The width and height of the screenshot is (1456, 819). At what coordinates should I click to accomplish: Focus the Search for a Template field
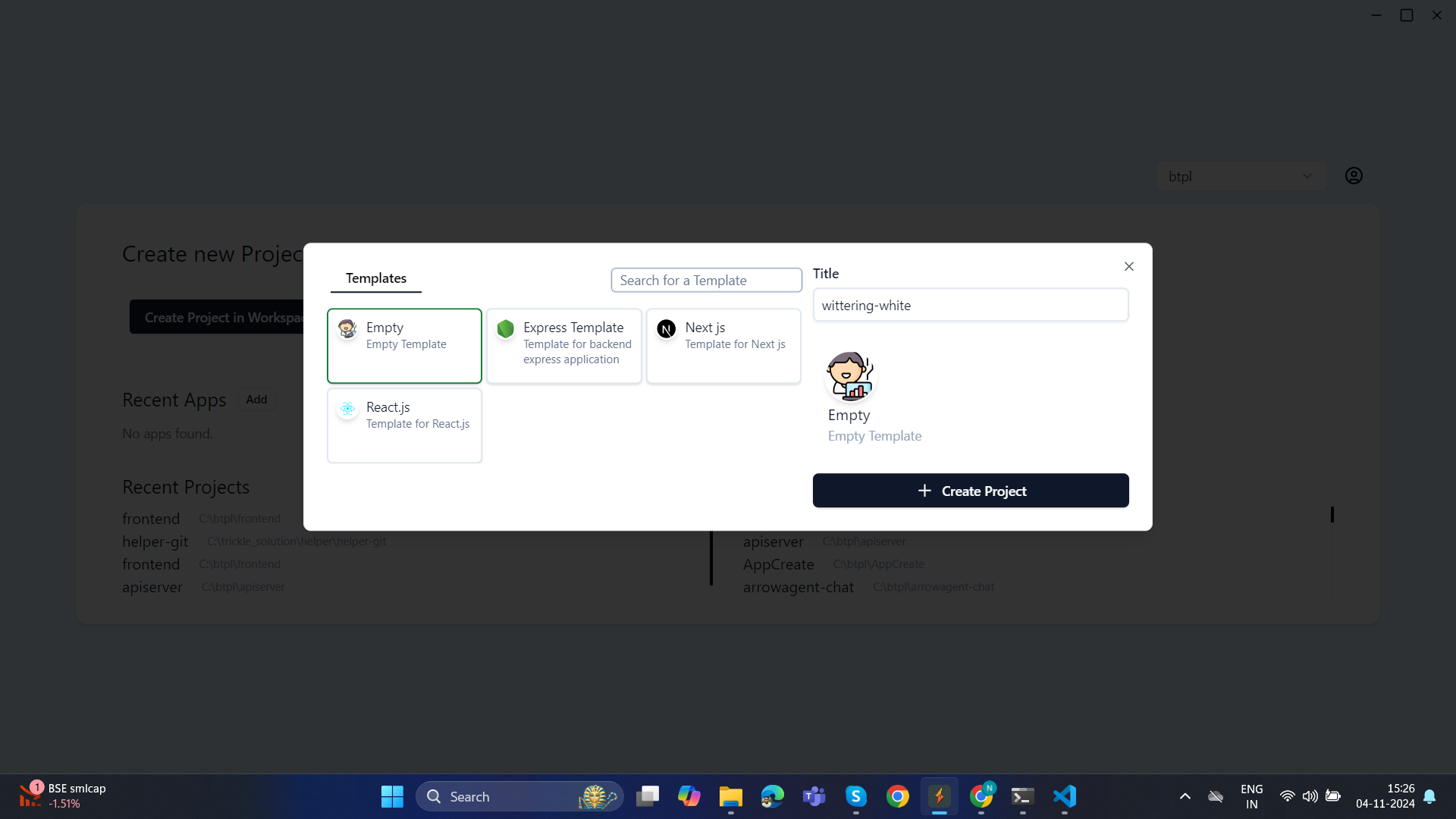706,280
